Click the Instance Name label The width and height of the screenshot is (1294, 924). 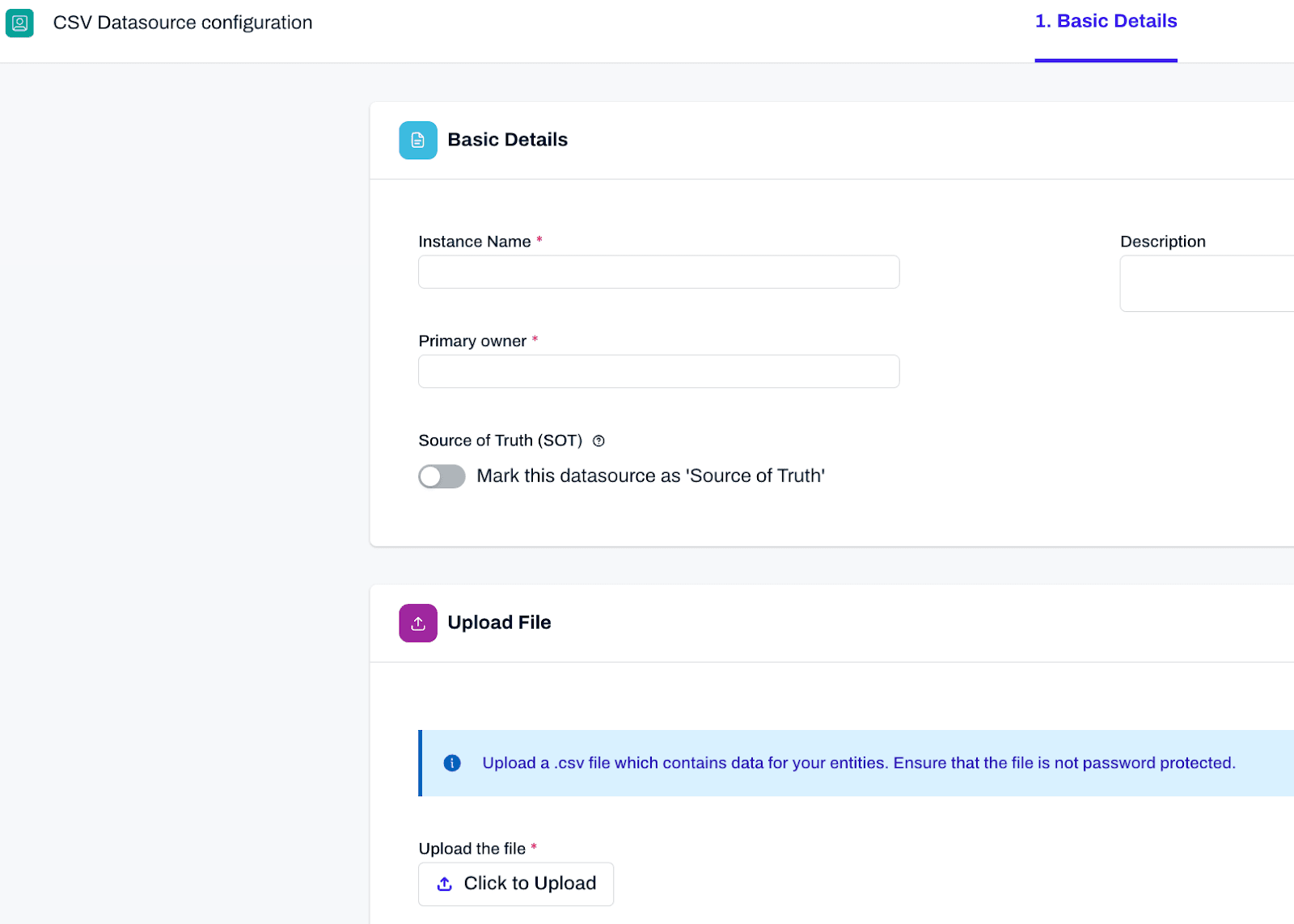475,242
